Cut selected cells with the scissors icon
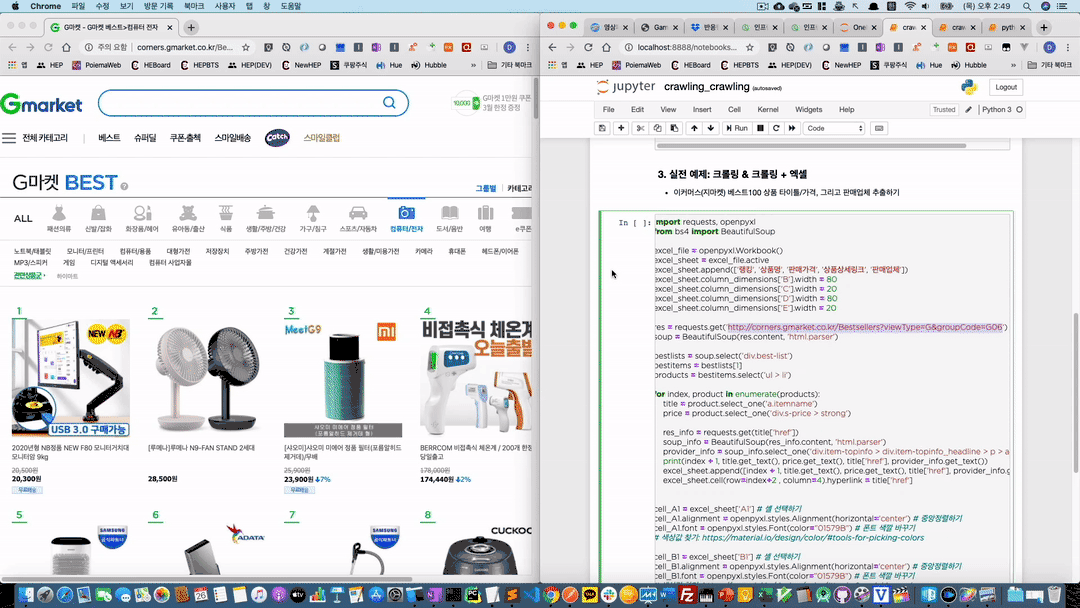This screenshot has width=1080, height=608. (x=641, y=128)
